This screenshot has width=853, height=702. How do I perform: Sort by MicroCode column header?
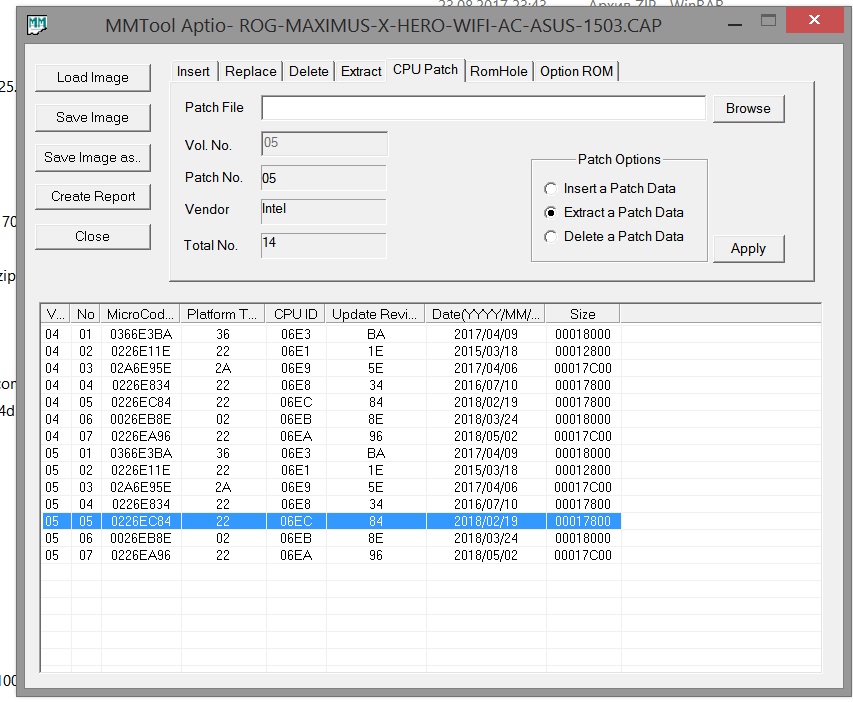tap(141, 314)
